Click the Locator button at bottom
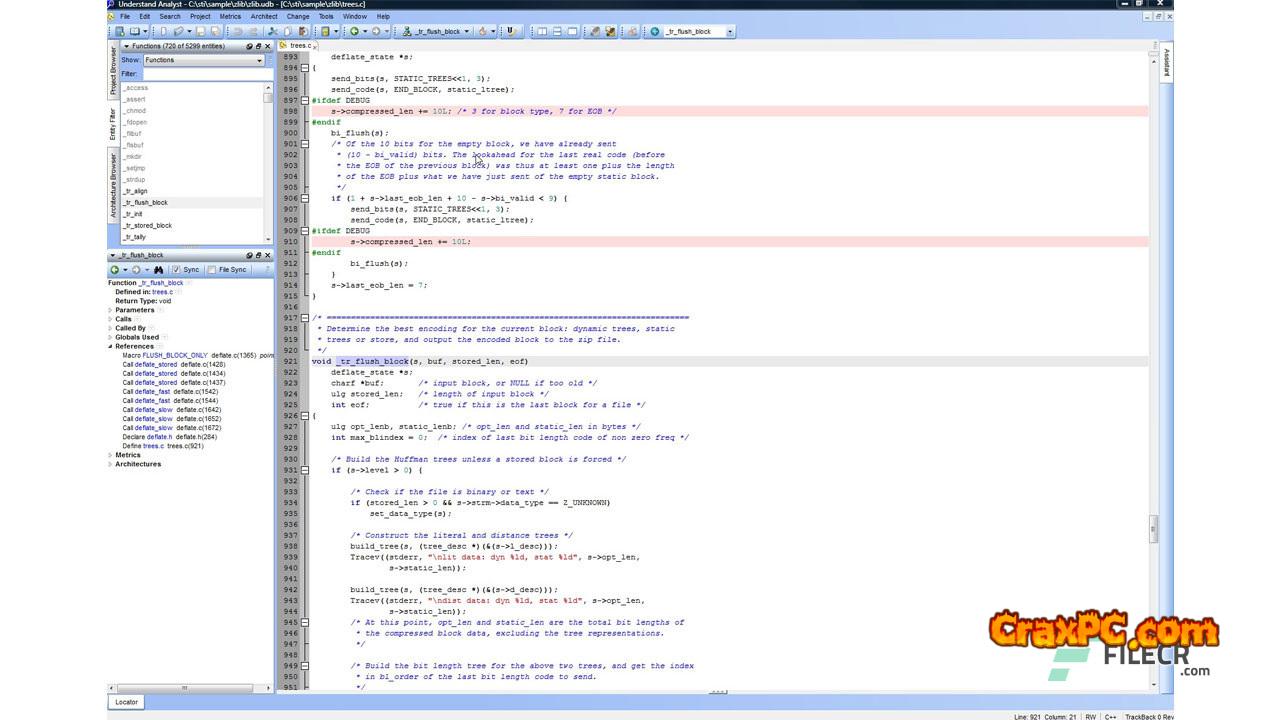 click(x=126, y=702)
